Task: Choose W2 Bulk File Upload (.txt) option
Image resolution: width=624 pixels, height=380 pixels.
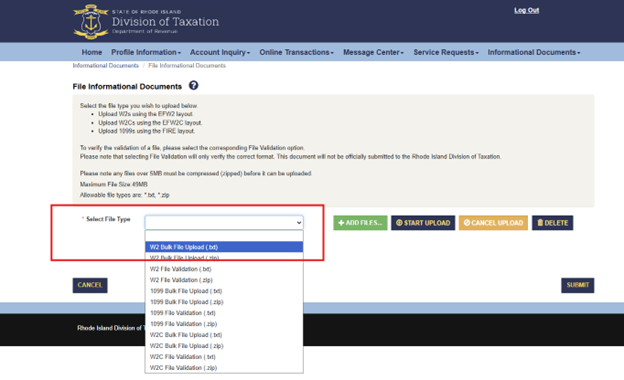Action: [224, 247]
